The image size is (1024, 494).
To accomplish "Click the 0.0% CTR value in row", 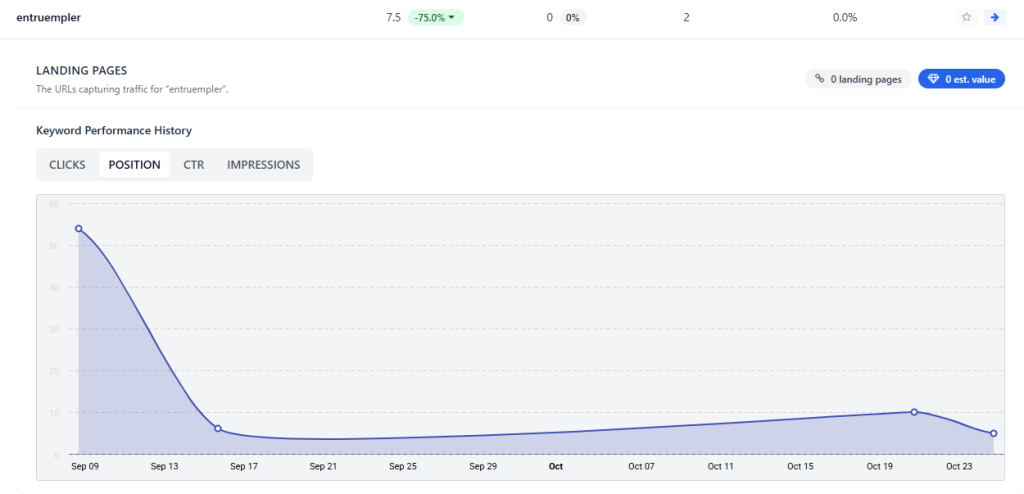I will point(844,17).
